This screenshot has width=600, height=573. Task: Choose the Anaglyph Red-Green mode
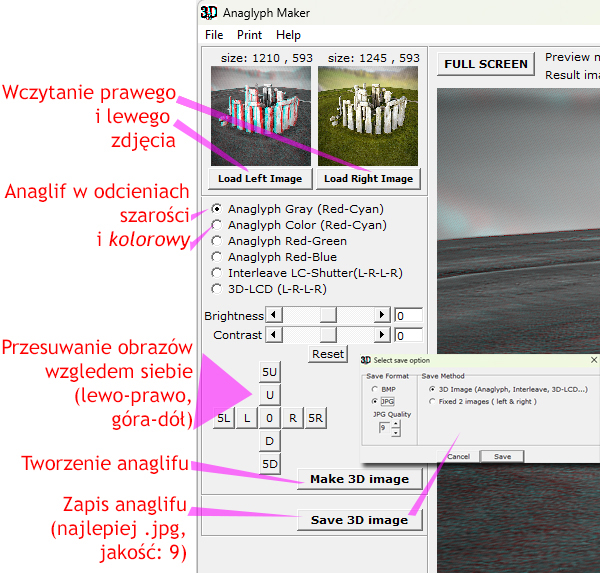(217, 241)
